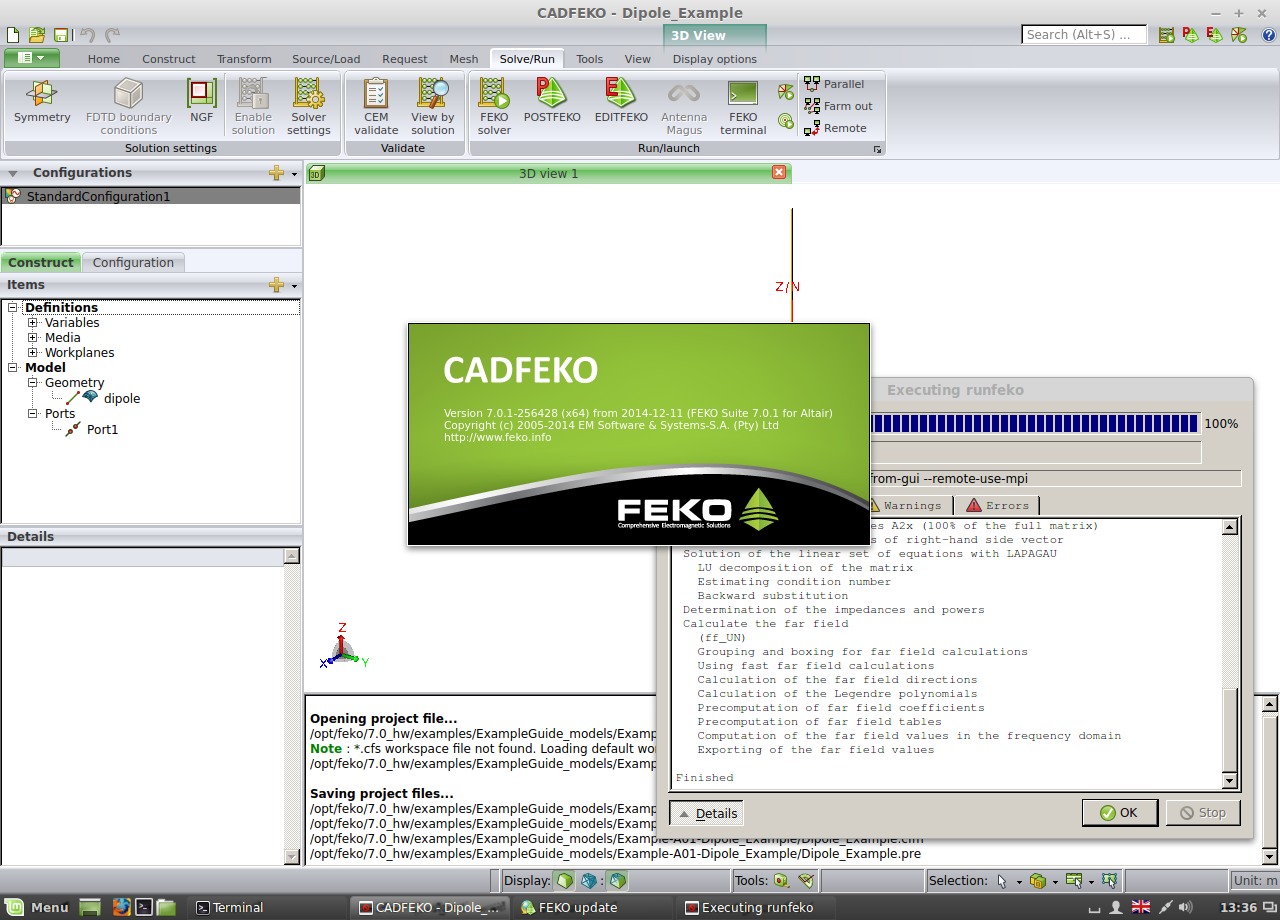Add configuration with plus icon
The width and height of the screenshot is (1280, 920).
[x=277, y=173]
